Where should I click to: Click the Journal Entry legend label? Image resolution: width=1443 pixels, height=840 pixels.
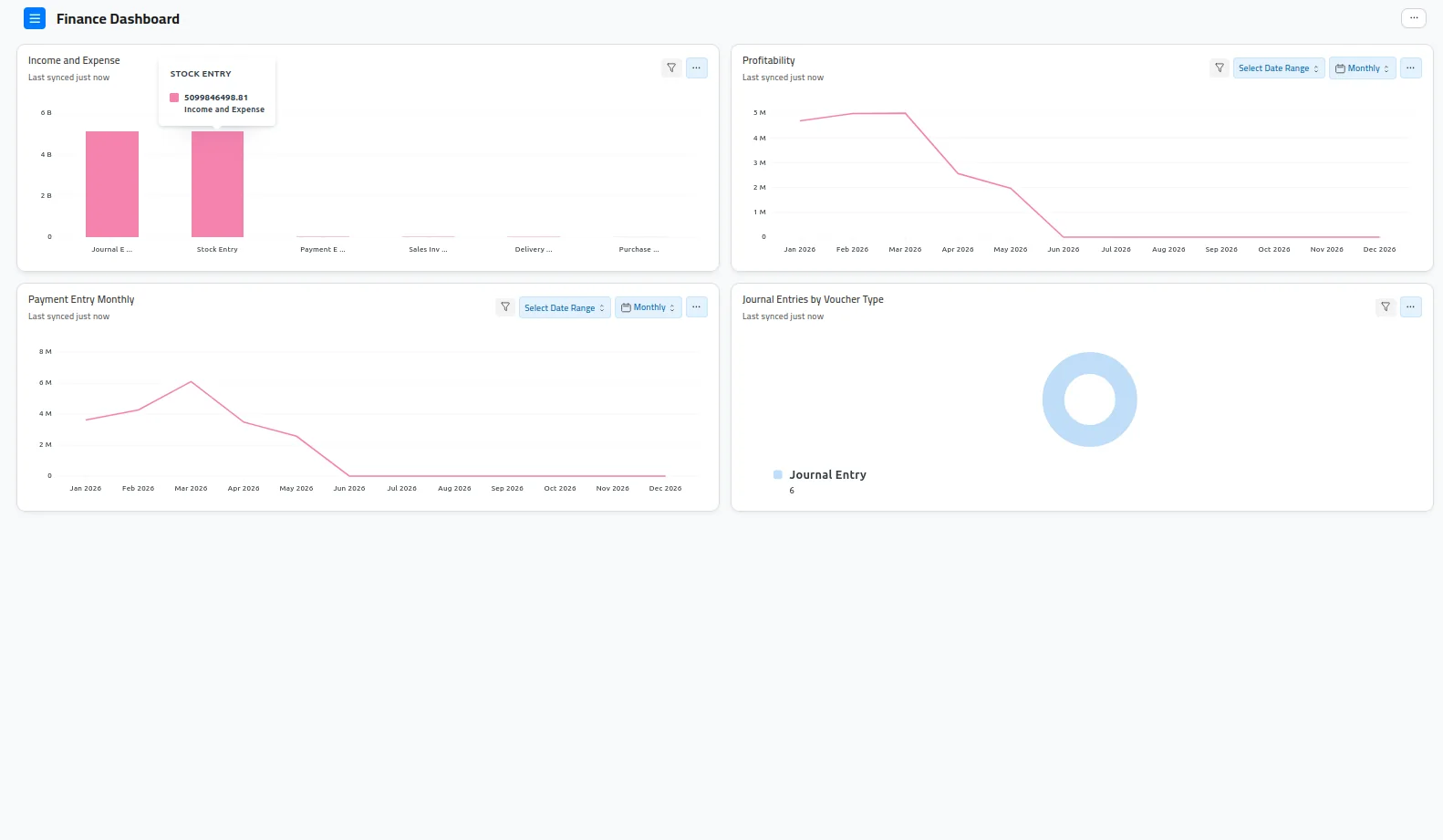click(x=828, y=475)
